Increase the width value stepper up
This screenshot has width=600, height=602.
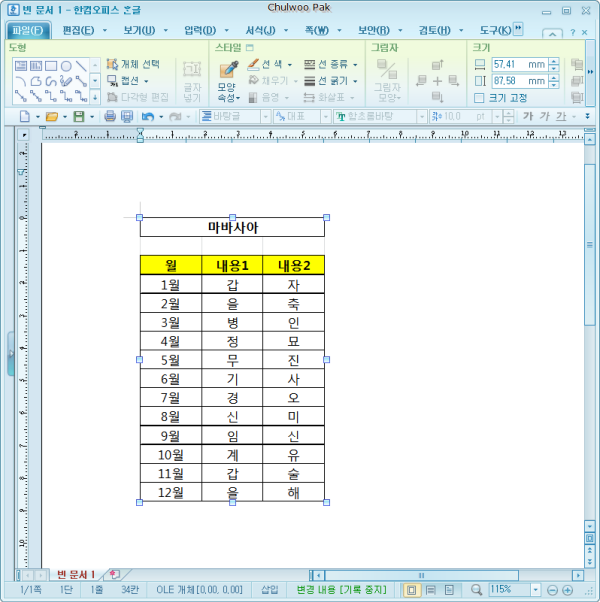[x=554, y=61]
